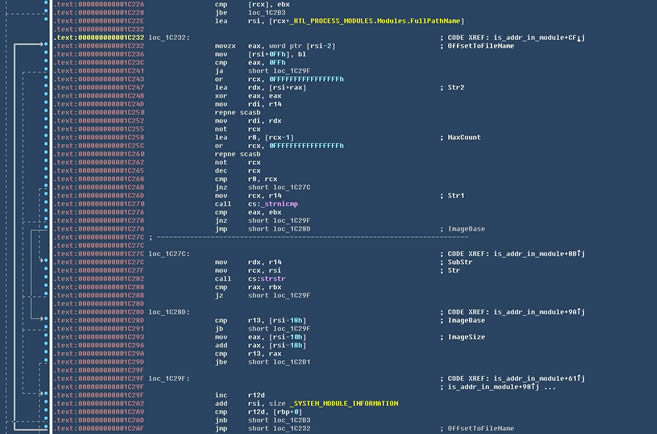
Task: Click the gutter dot at inc r12d line
Action: tap(46, 395)
